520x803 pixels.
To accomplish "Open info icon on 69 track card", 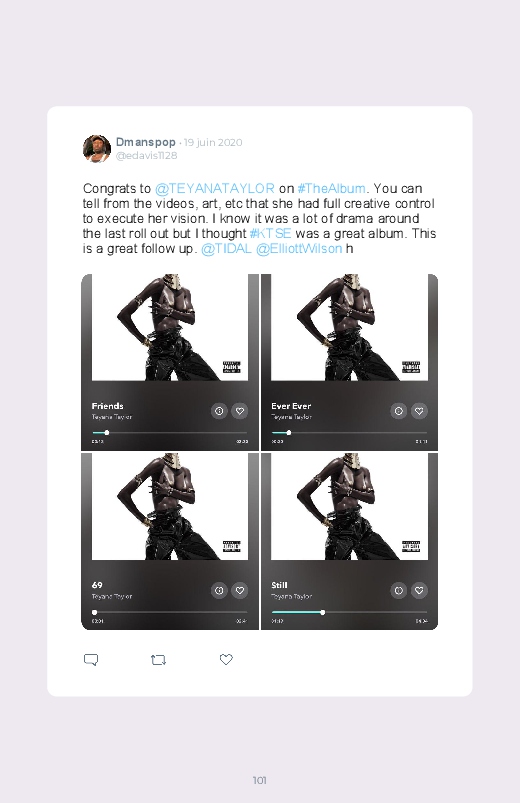I will (219, 590).
